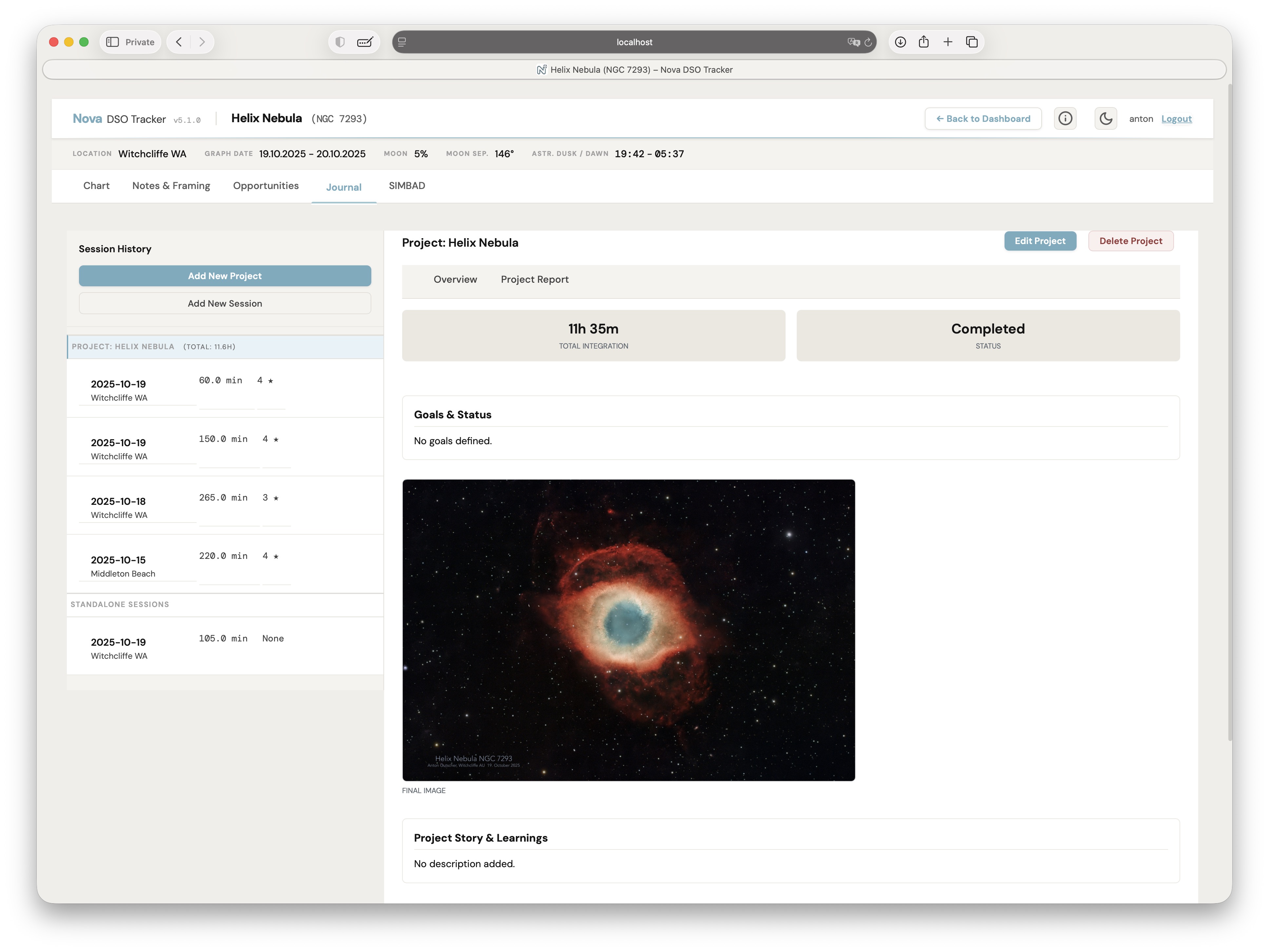Open Safari sidebar panel icon
The width and height of the screenshot is (1269, 952).
click(112, 42)
